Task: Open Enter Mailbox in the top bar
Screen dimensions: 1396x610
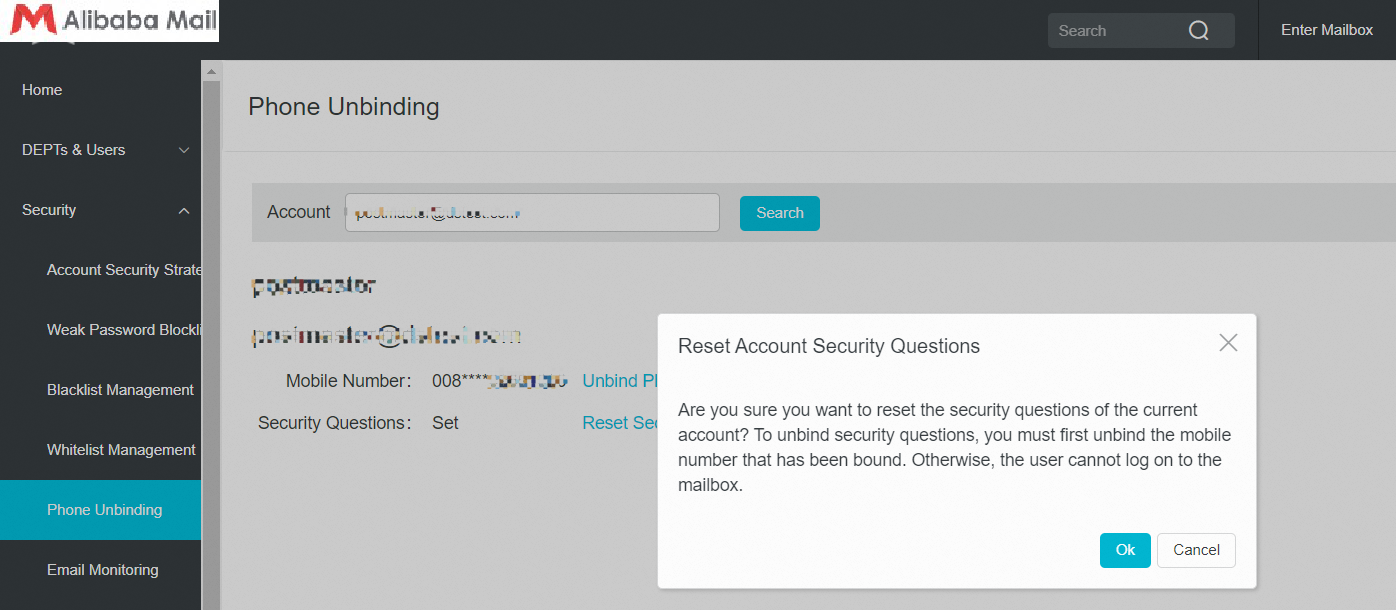Action: tap(1327, 30)
